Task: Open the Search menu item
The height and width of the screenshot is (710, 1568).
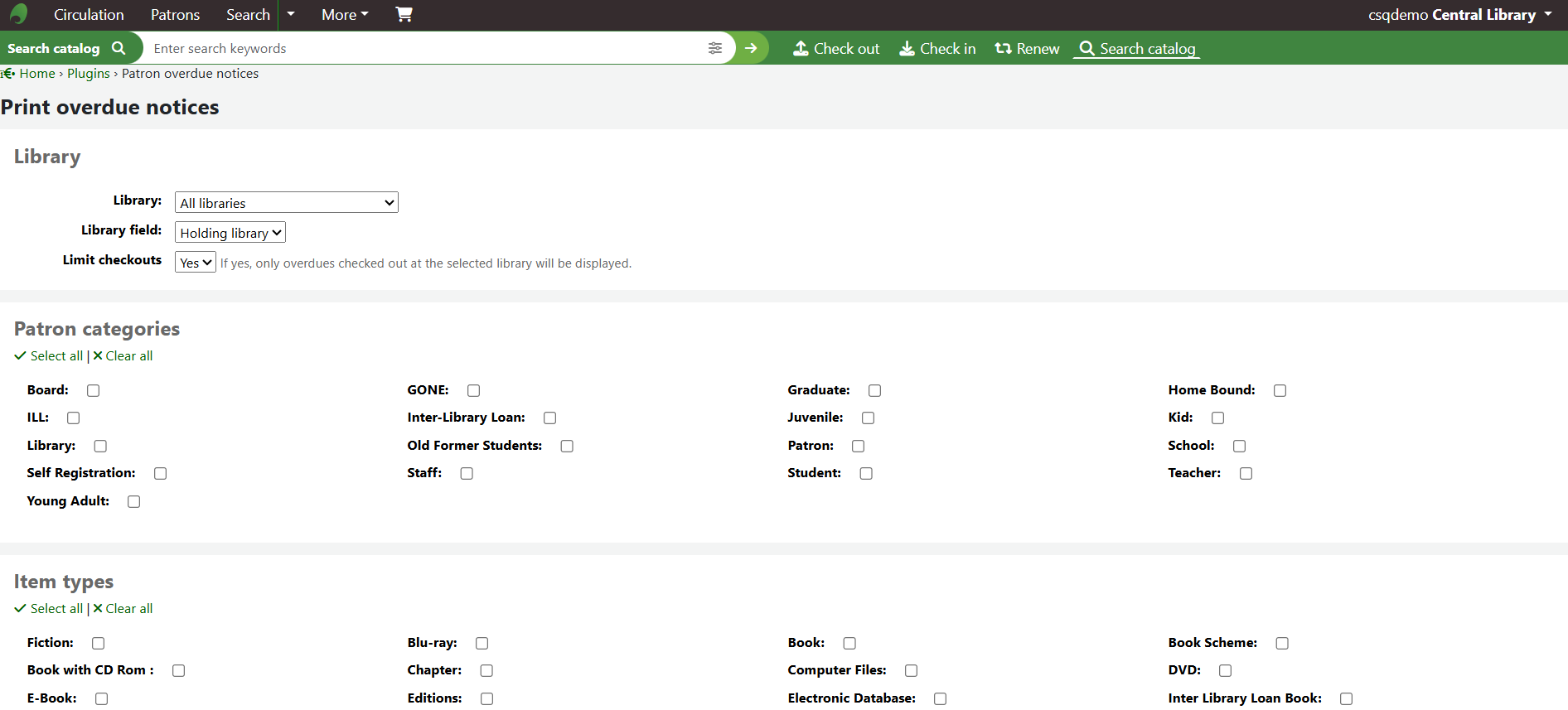Action: click(x=248, y=15)
